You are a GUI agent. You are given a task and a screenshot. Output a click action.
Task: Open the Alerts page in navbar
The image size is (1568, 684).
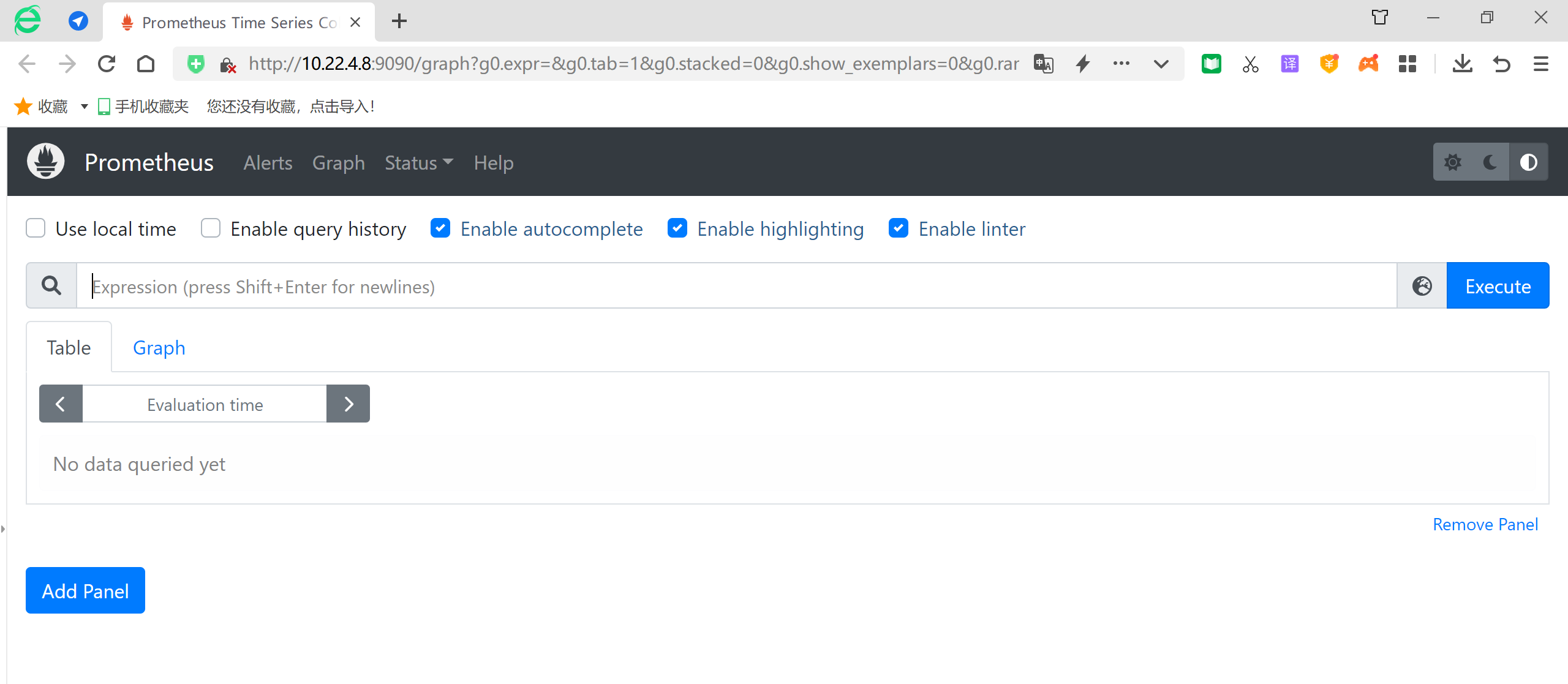coord(268,163)
